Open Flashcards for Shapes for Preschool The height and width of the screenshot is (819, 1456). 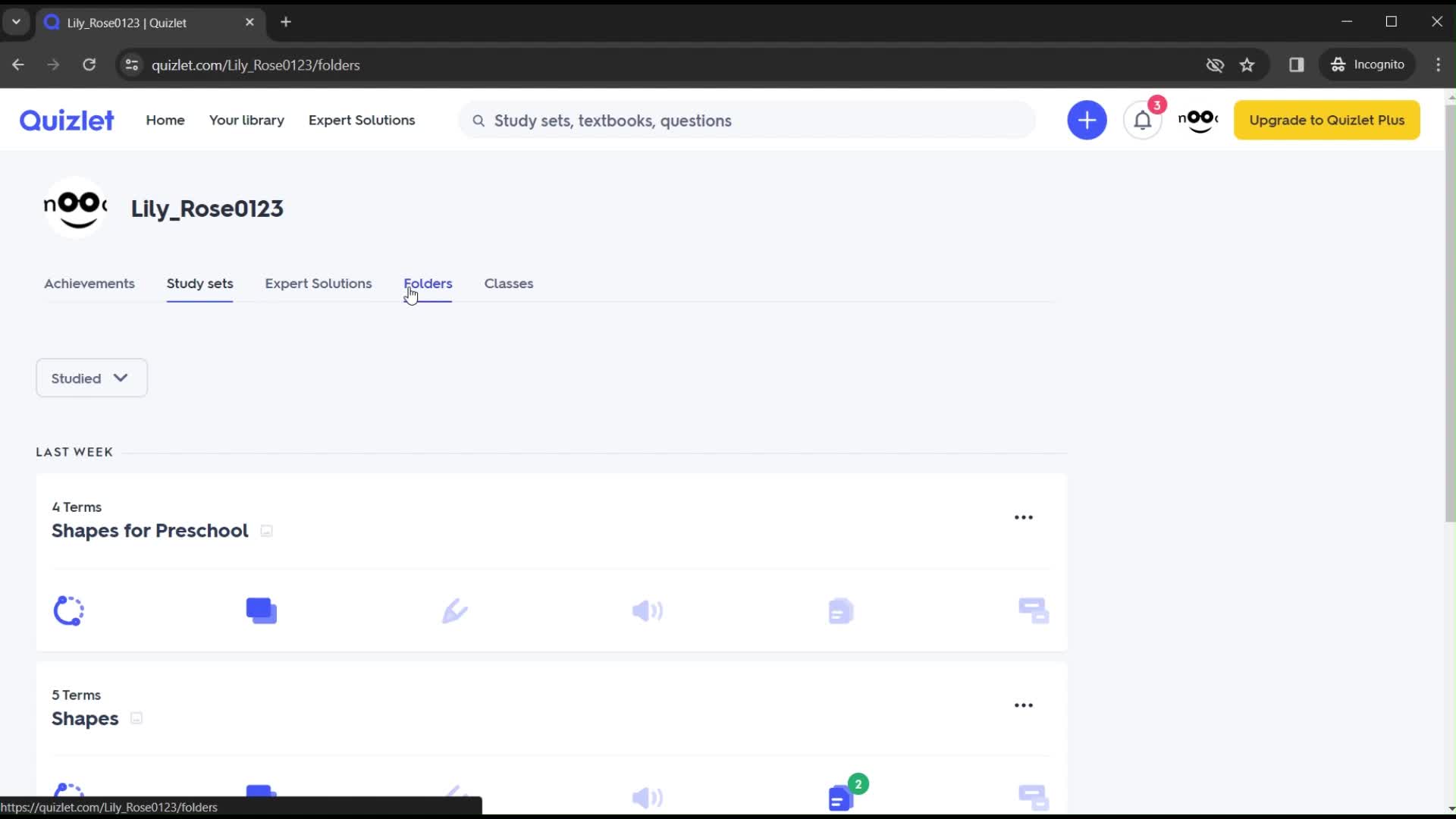point(262,610)
